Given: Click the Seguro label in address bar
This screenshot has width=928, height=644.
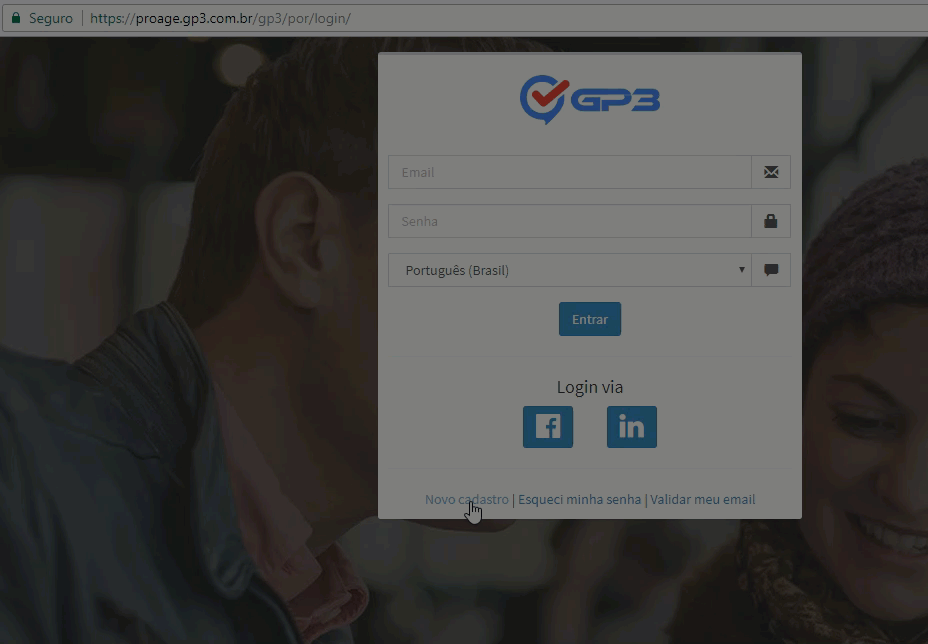Looking at the screenshot, I should 51,18.
